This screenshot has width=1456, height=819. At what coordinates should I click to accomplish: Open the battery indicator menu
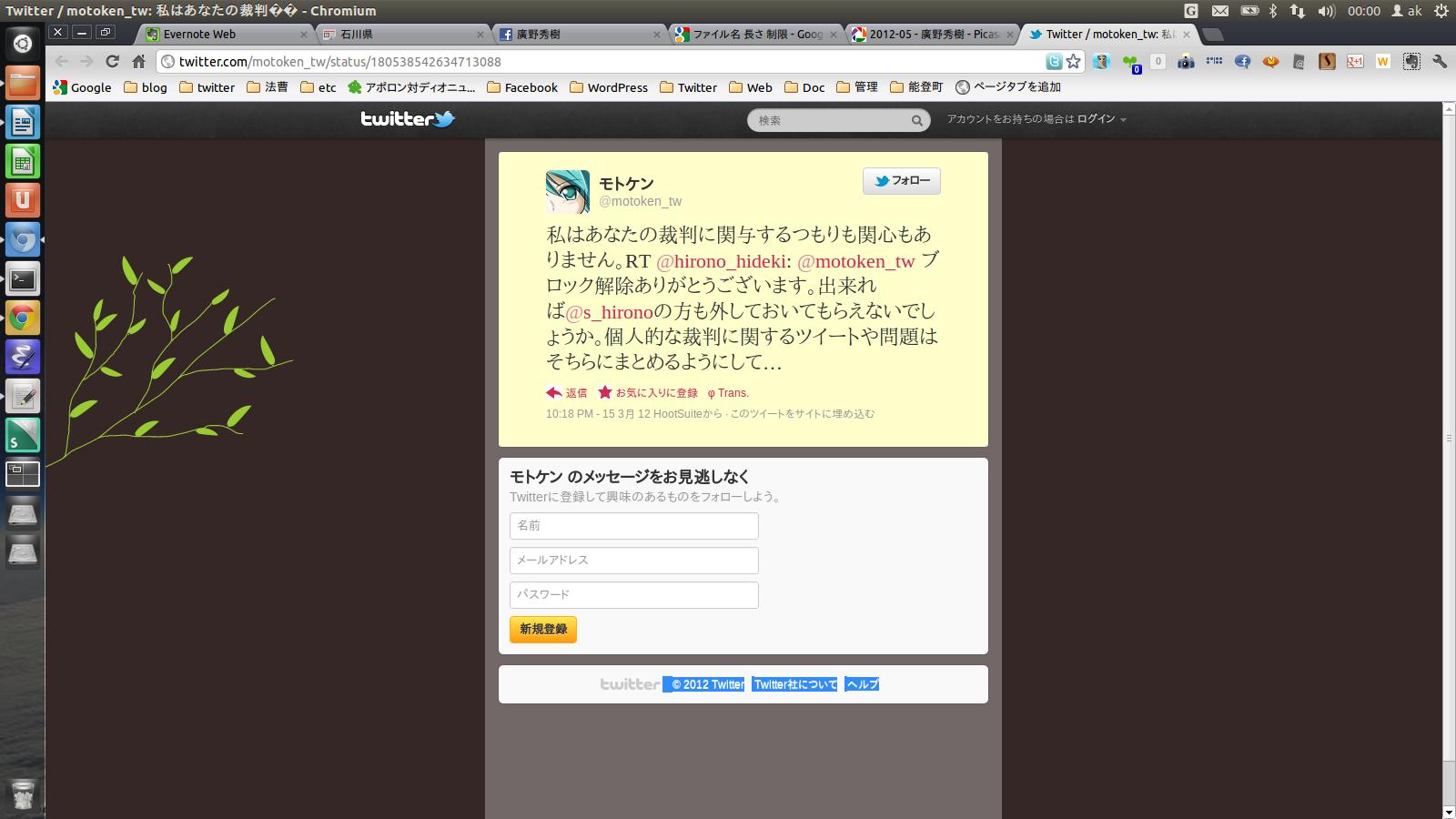tap(1249, 11)
